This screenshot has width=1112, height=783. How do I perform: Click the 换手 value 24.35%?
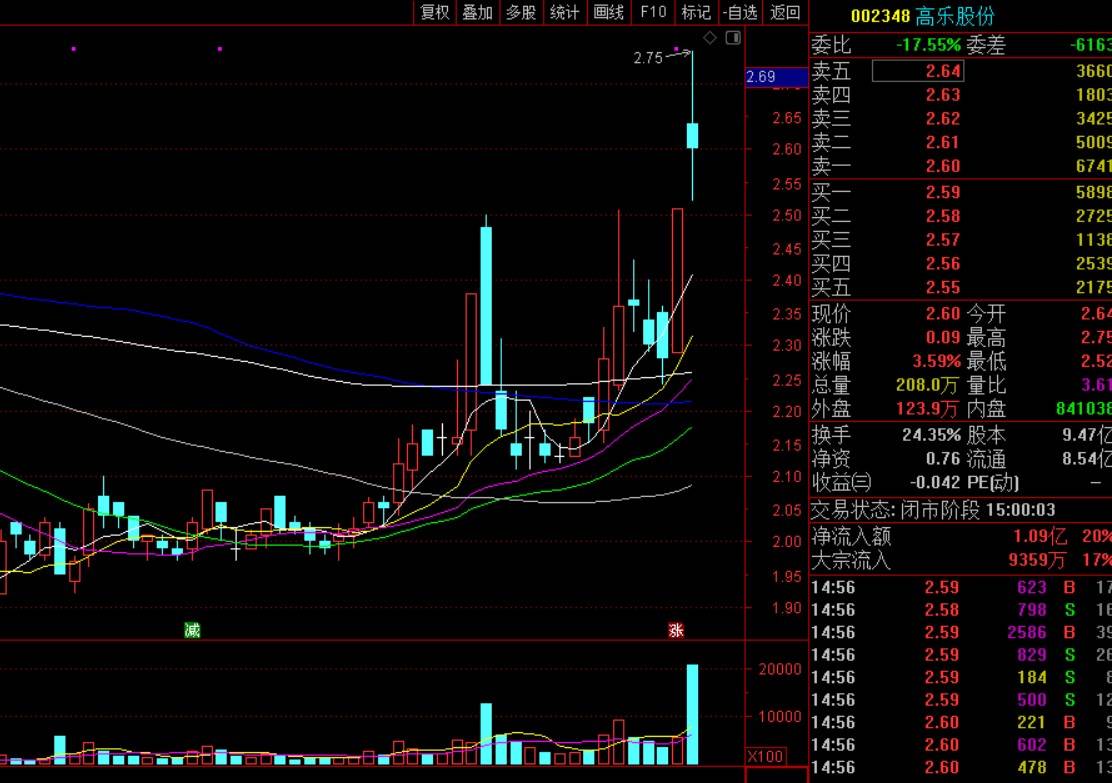[931, 435]
